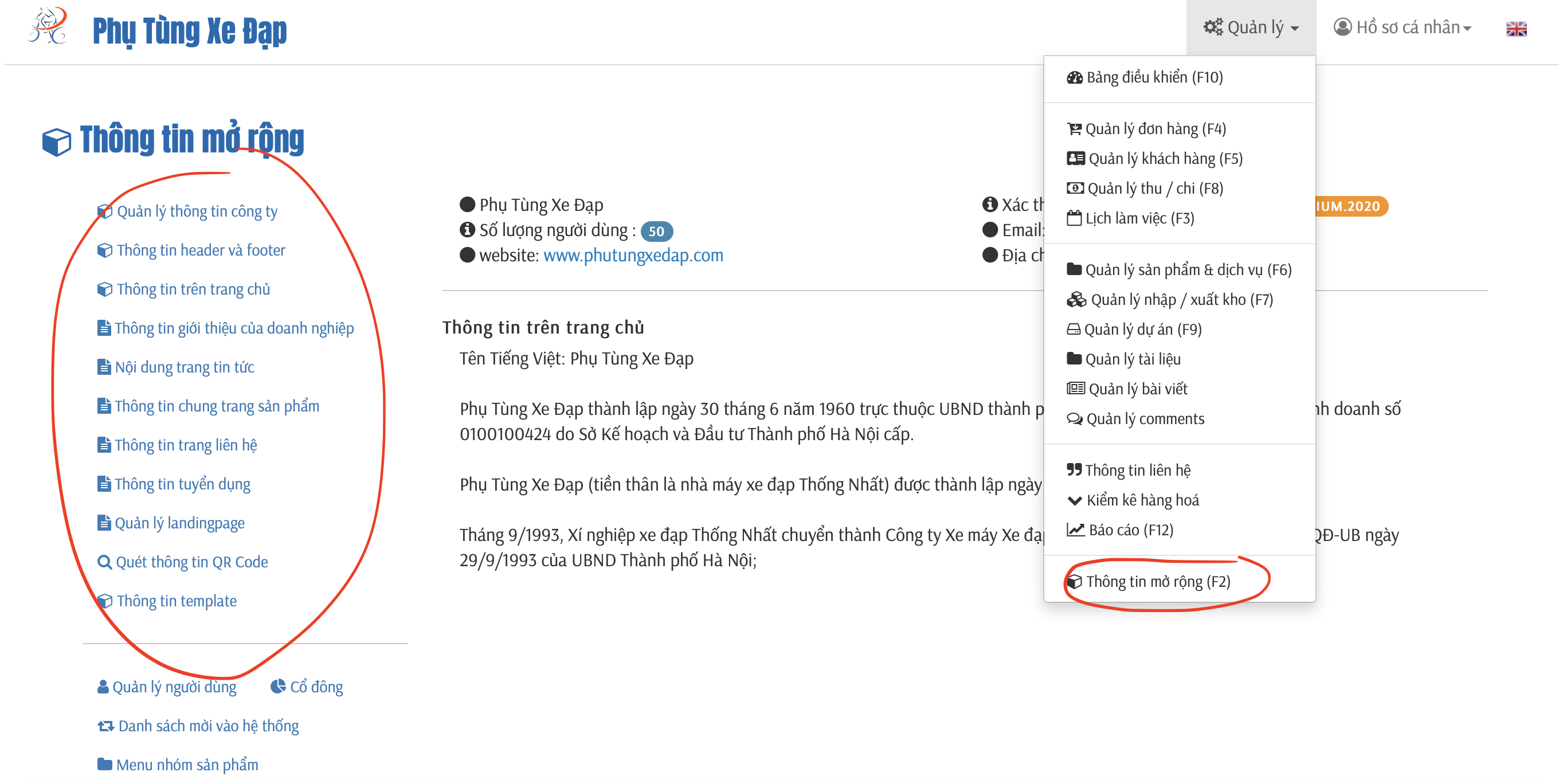Viewport: 1559px width, 784px height.
Task: Click the pie chart icon for Cổ đông
Action: pos(278,686)
